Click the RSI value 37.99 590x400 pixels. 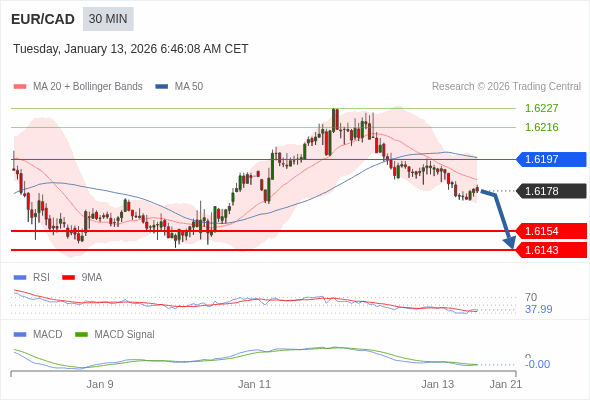538,309
